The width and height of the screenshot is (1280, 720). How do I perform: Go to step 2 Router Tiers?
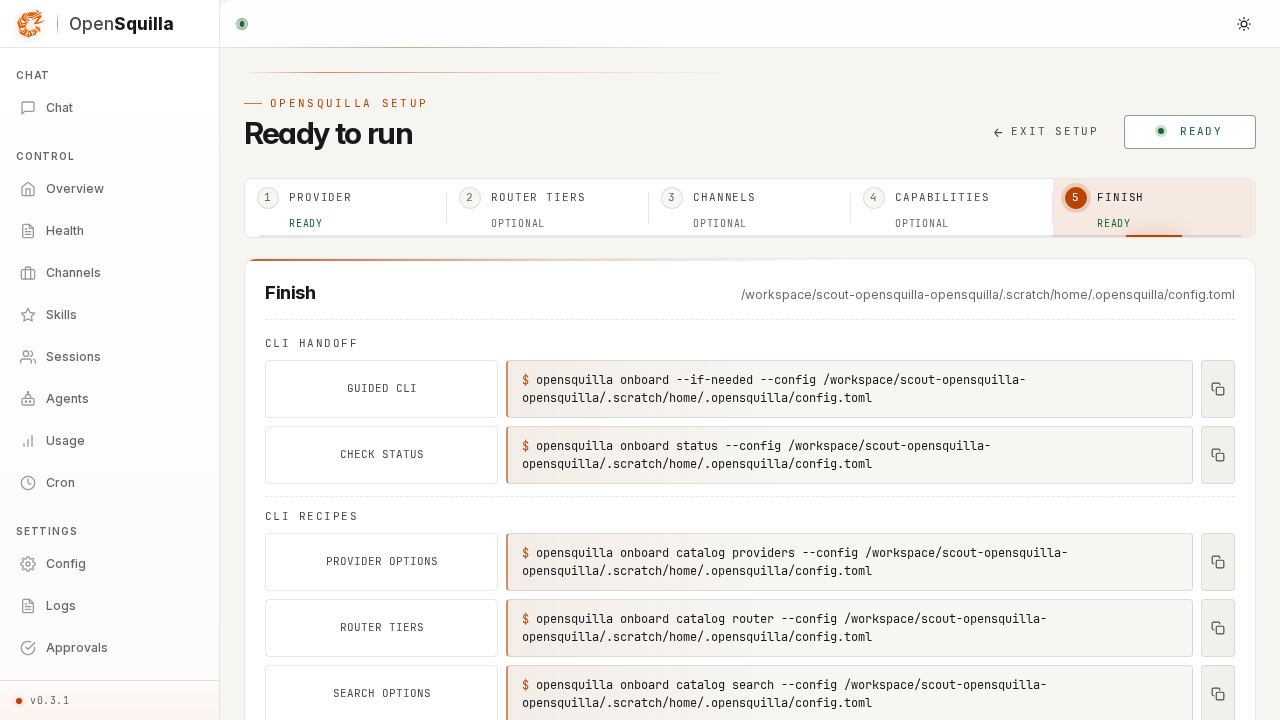(x=548, y=208)
